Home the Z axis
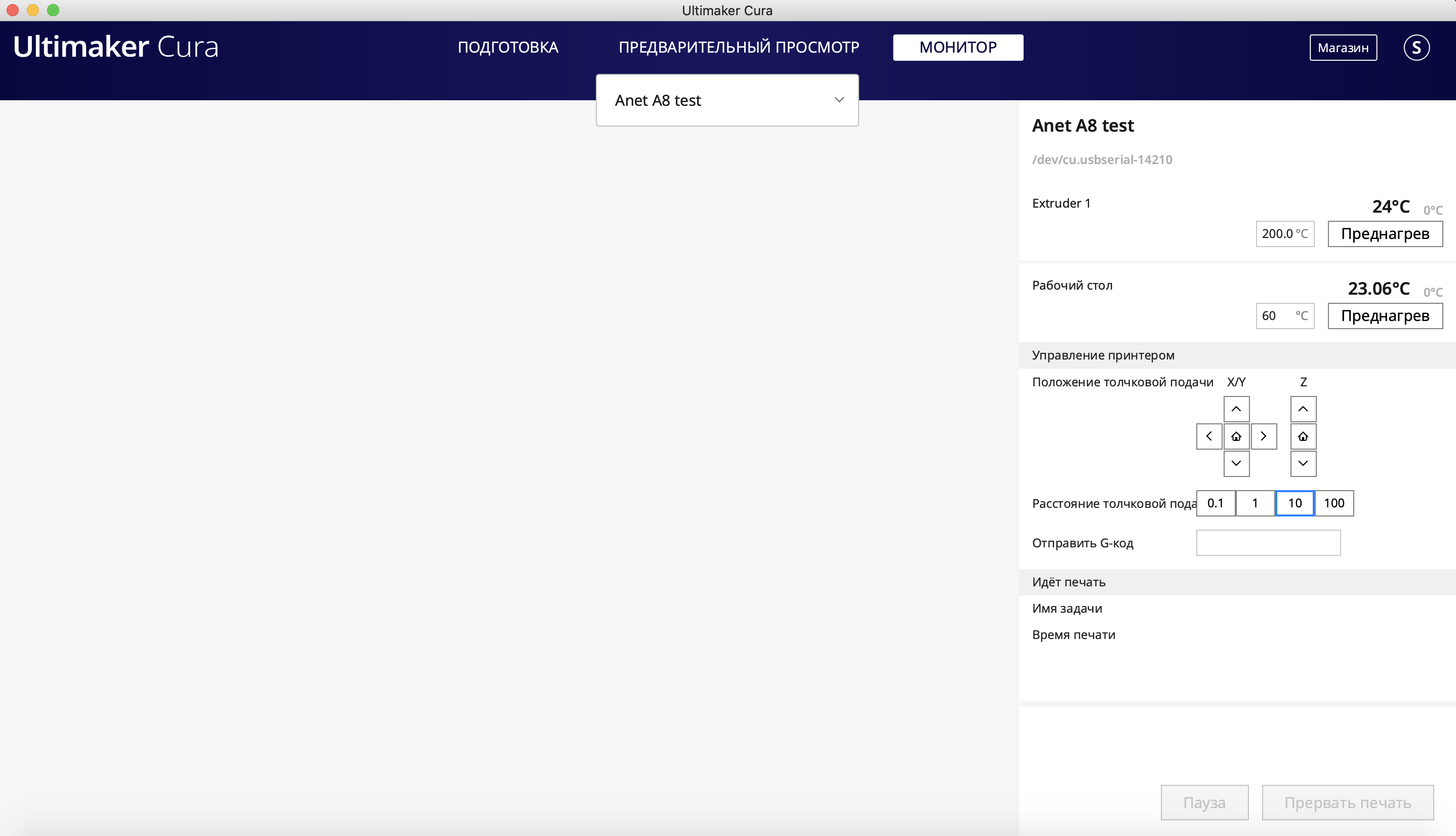Screen dimensions: 1456x836 tap(1303, 436)
